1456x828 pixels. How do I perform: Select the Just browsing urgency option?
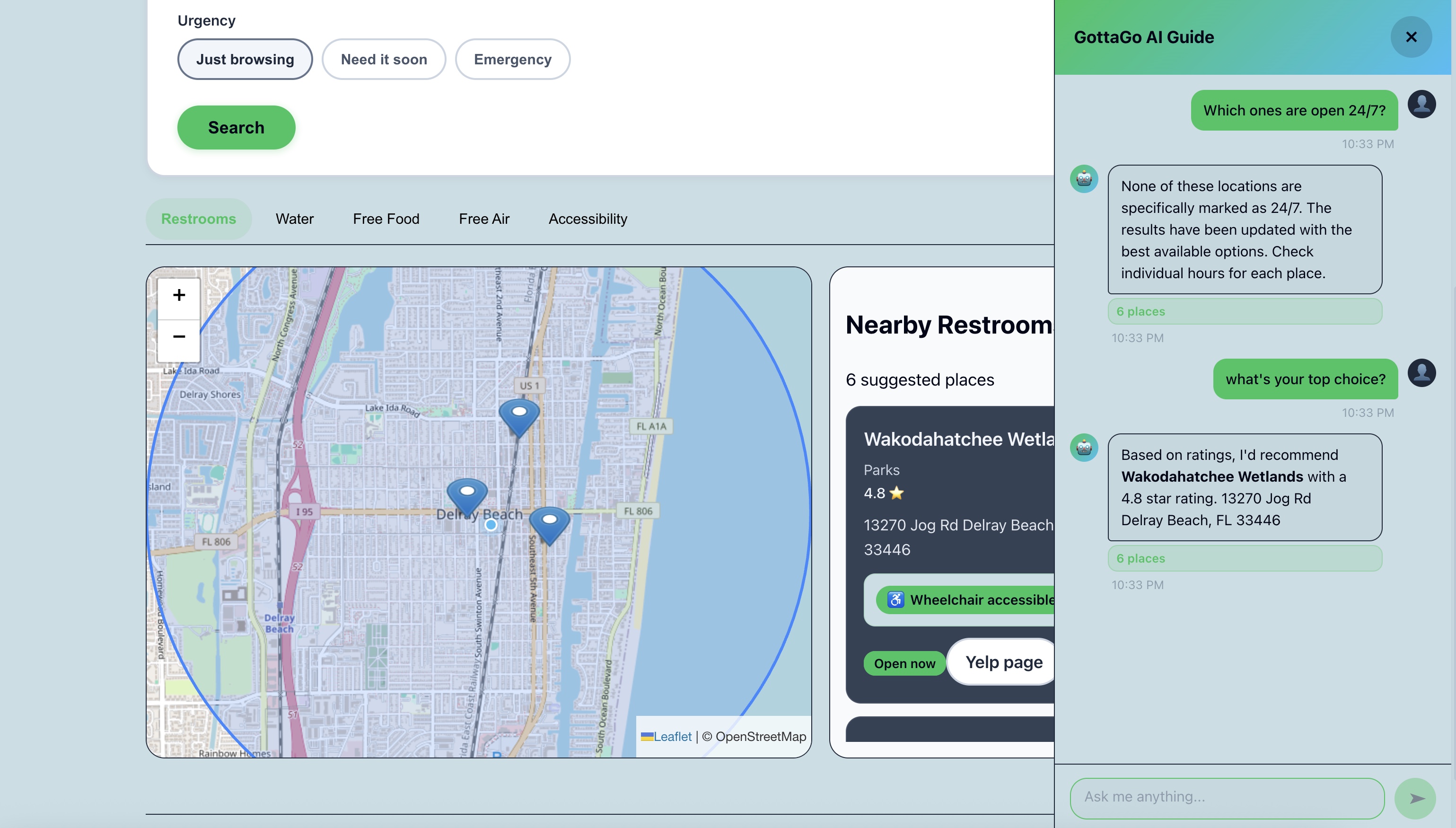245,59
